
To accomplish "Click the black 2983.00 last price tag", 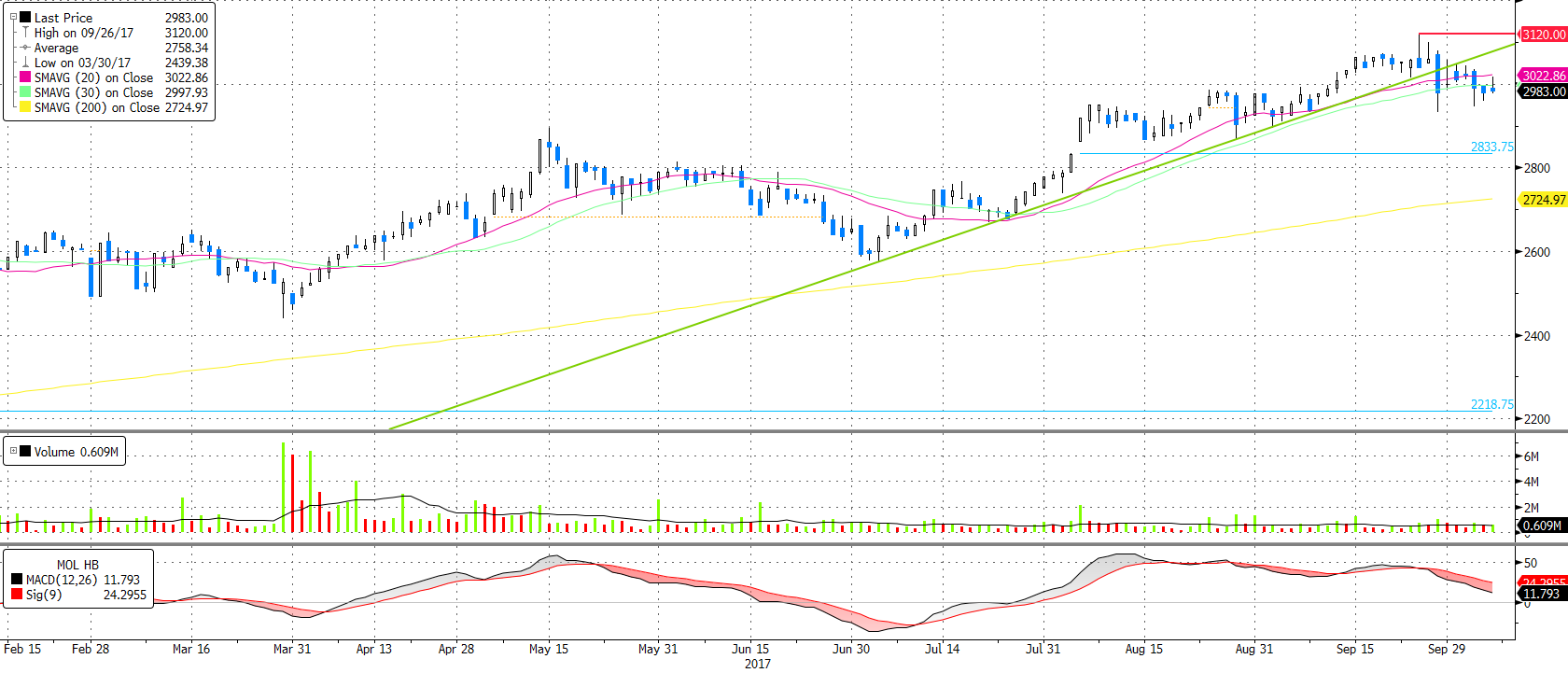I will 1543,91.
